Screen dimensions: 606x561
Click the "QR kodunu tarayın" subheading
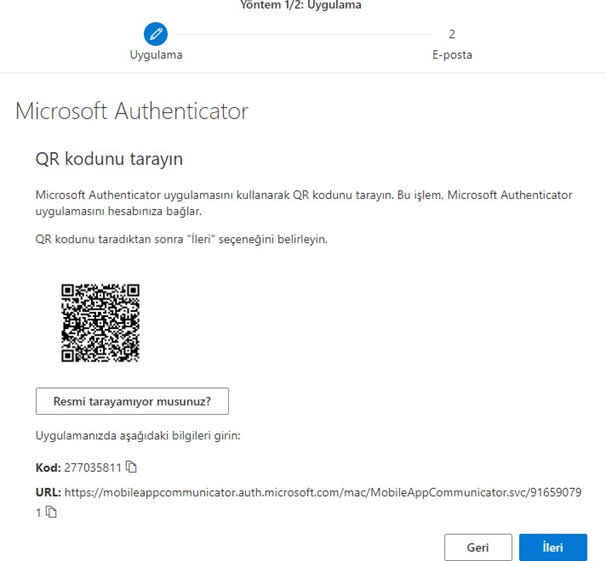tap(109, 159)
